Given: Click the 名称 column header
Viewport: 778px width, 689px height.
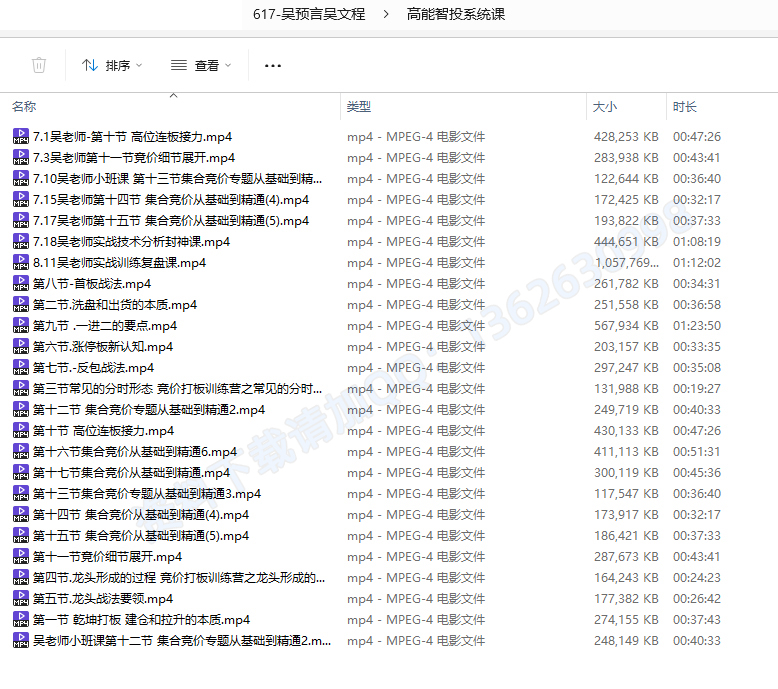Looking at the screenshot, I should (25, 106).
